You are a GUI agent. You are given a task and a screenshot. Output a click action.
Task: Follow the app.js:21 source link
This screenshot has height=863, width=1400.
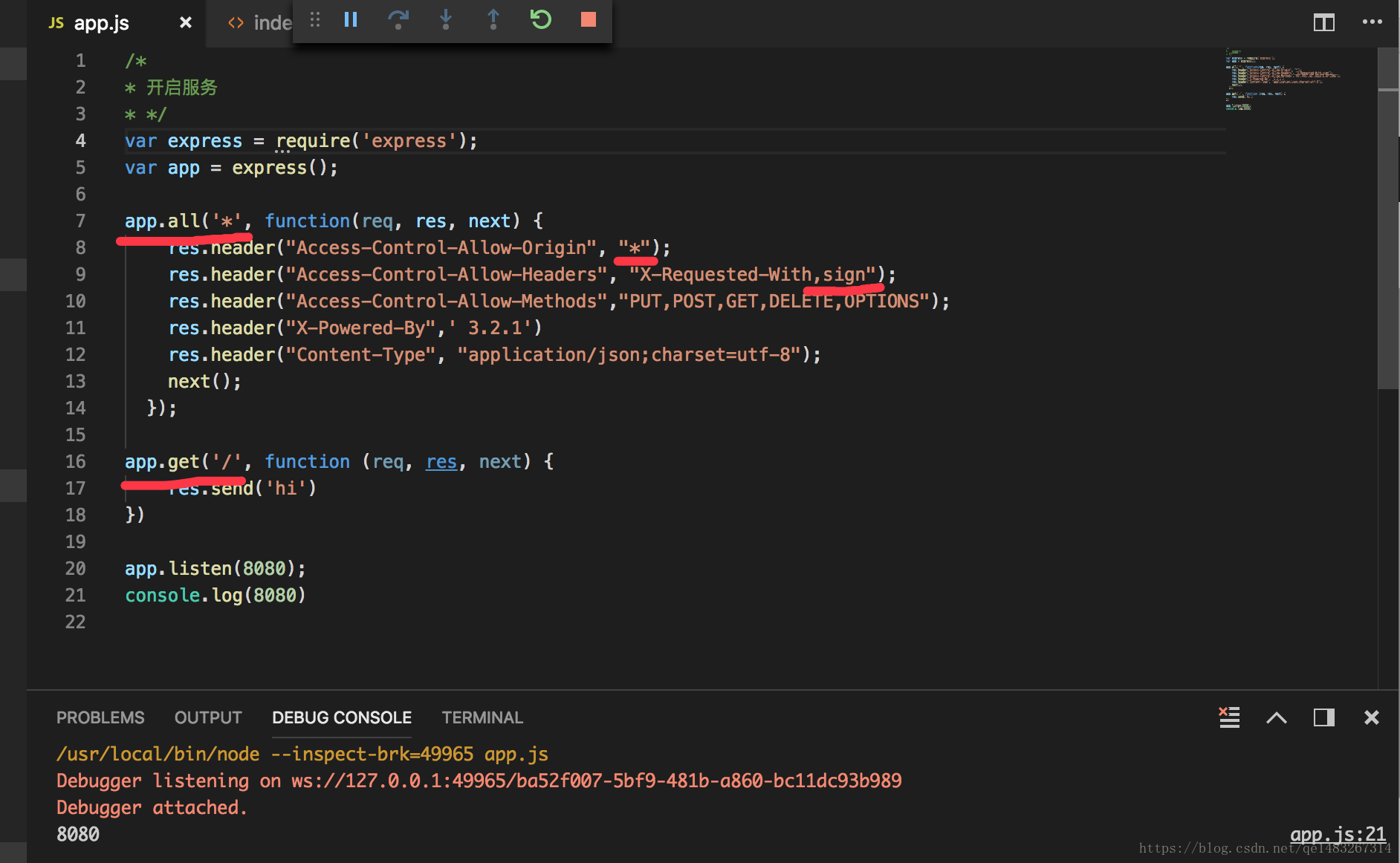point(1338,833)
